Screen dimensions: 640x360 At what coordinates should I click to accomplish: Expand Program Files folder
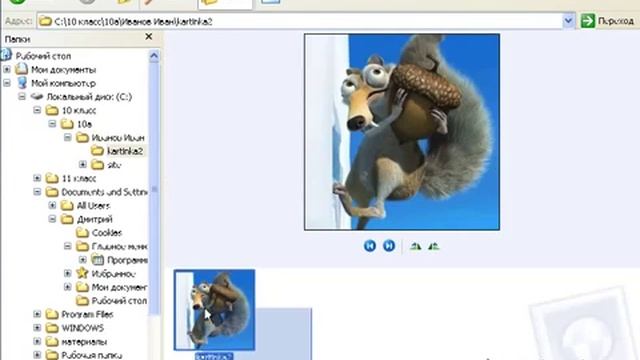[x=37, y=314]
